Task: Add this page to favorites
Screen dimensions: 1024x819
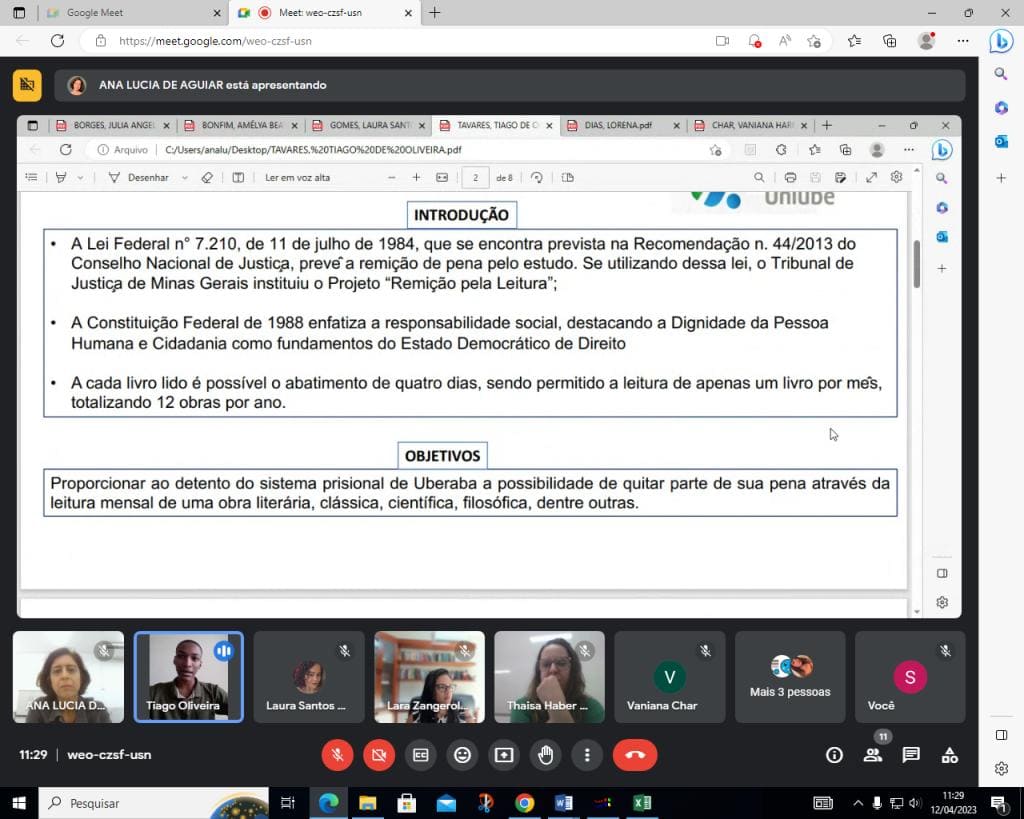Action: [814, 41]
